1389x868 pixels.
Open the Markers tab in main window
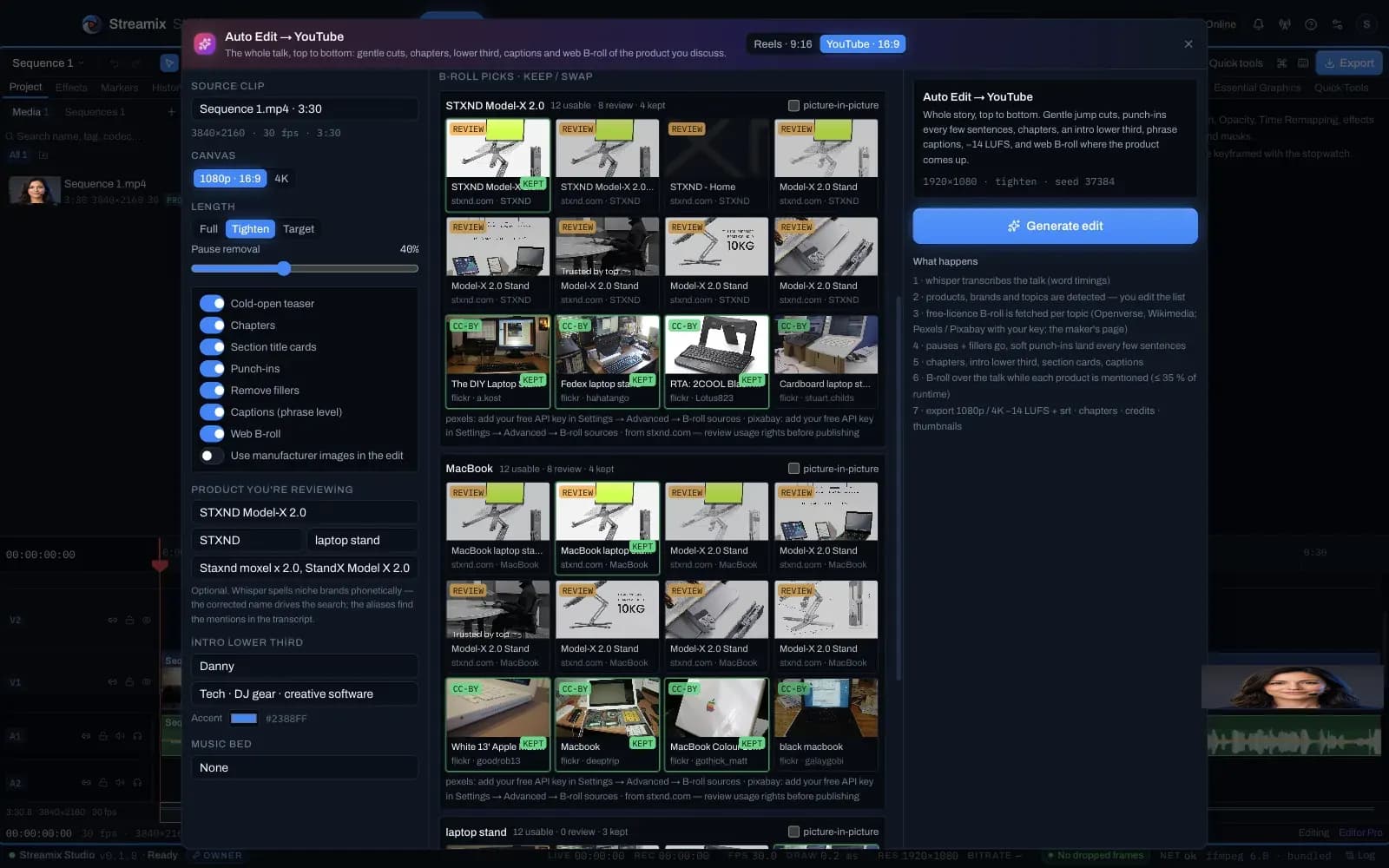click(119, 88)
